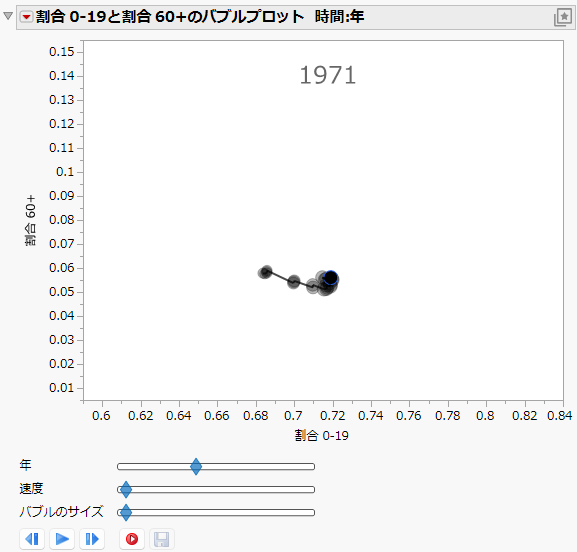Click the 0.72 X axis tick label

point(333,416)
